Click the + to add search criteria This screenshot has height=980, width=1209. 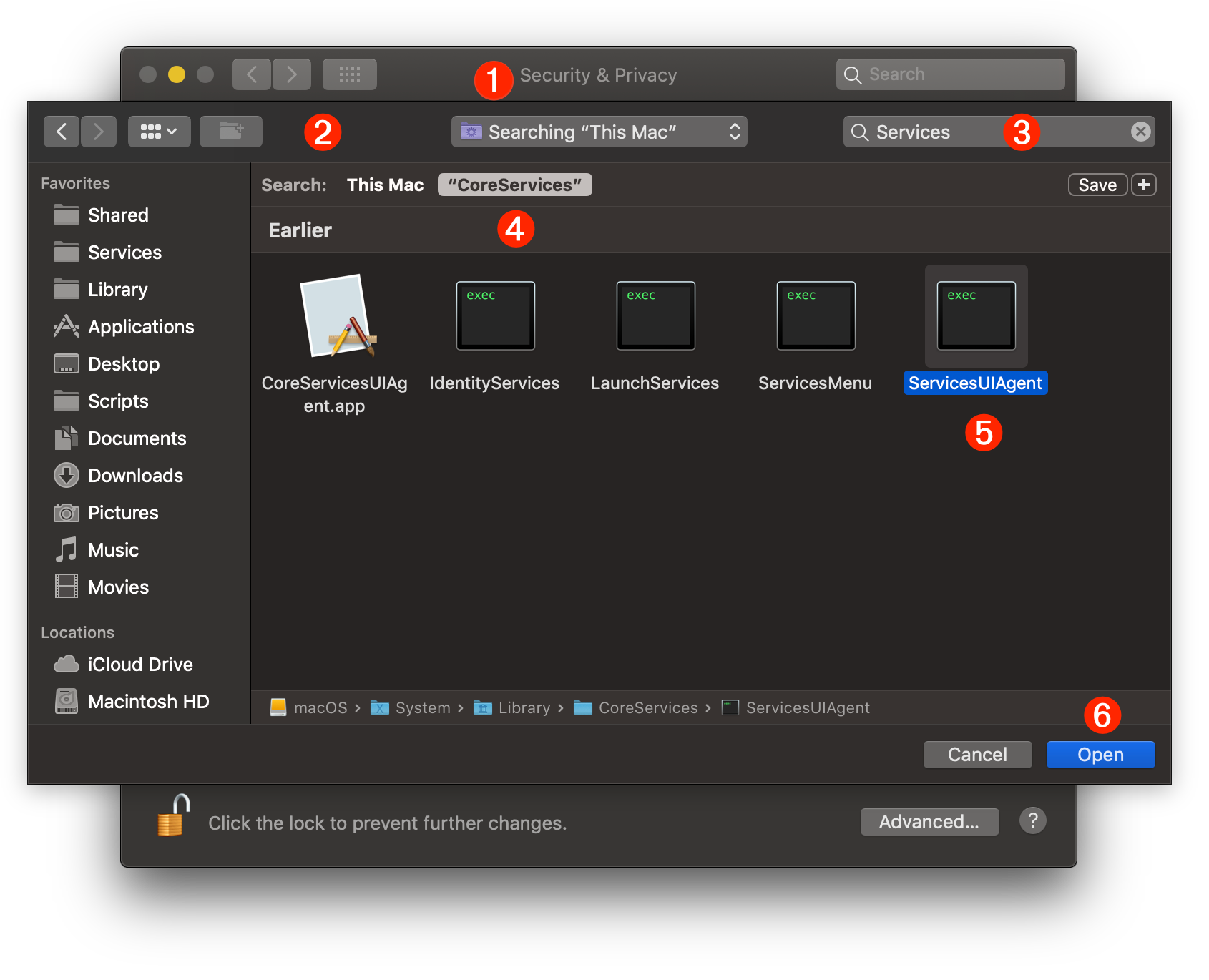pos(1143,185)
